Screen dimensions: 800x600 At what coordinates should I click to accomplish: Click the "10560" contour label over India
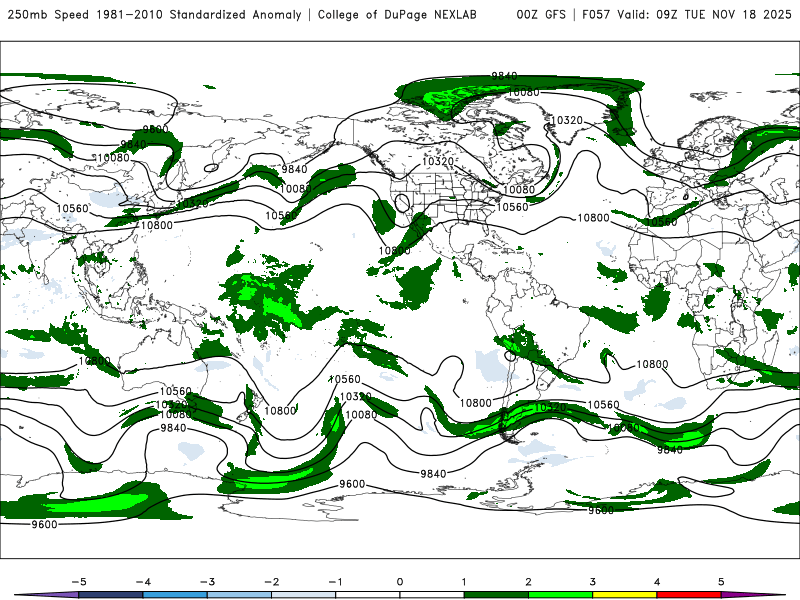pyautogui.click(x=72, y=208)
